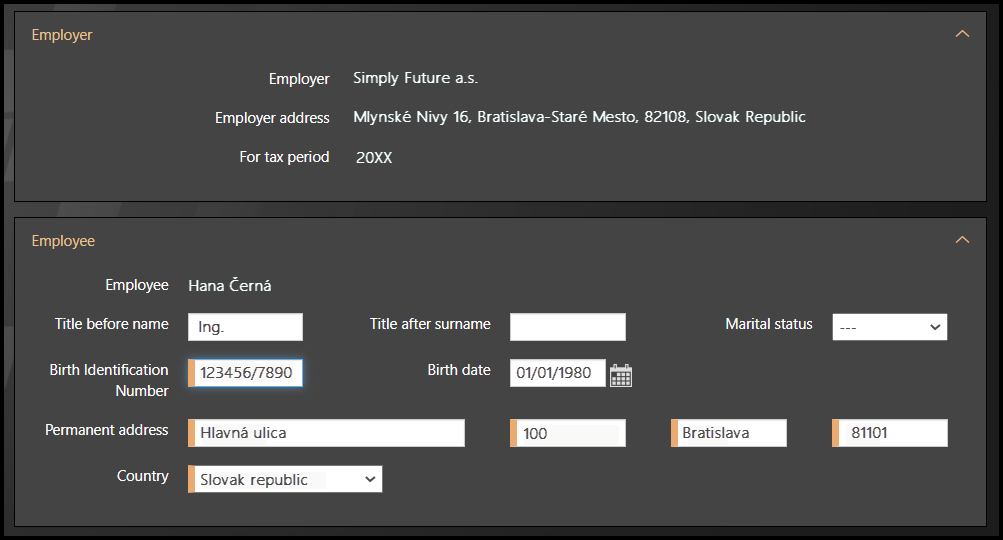Open the birth date calendar picker
Image resolution: width=1003 pixels, height=540 pixels.
pyautogui.click(x=621, y=375)
